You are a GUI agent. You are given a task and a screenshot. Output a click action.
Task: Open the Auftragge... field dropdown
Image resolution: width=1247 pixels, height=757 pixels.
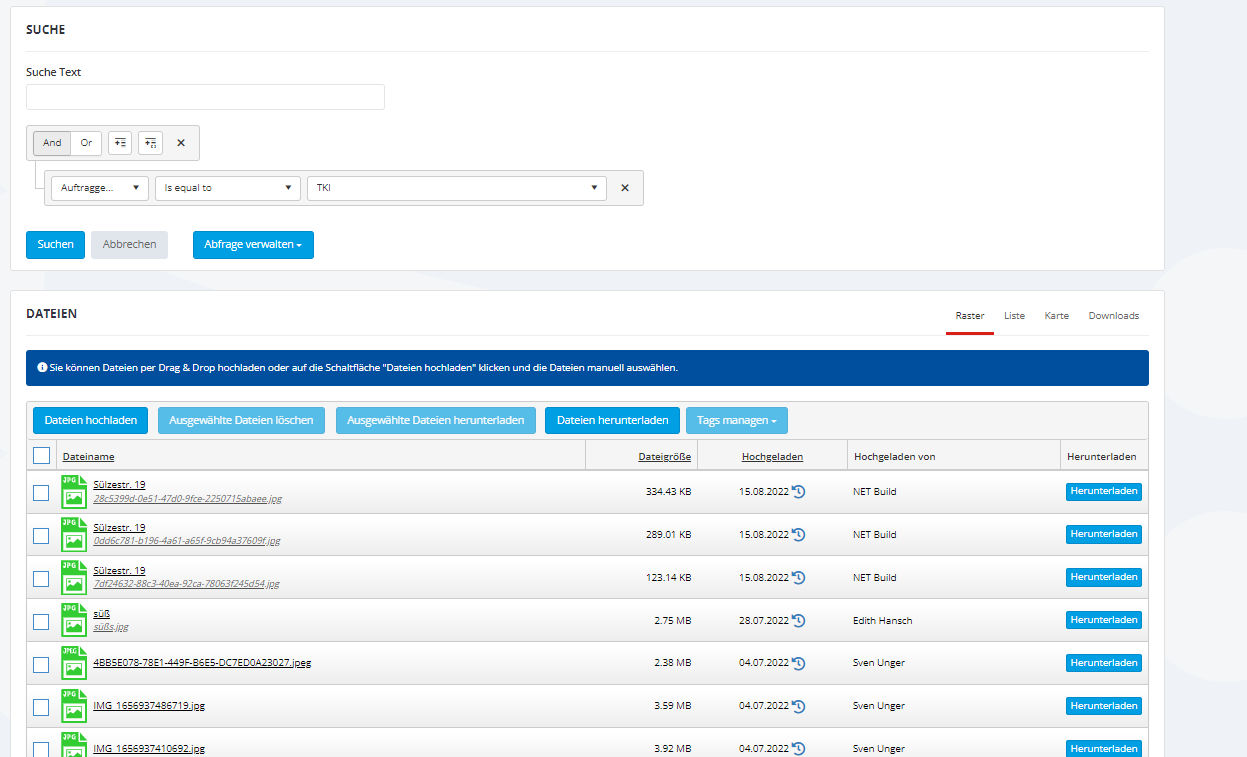pyautogui.click(x=100, y=188)
